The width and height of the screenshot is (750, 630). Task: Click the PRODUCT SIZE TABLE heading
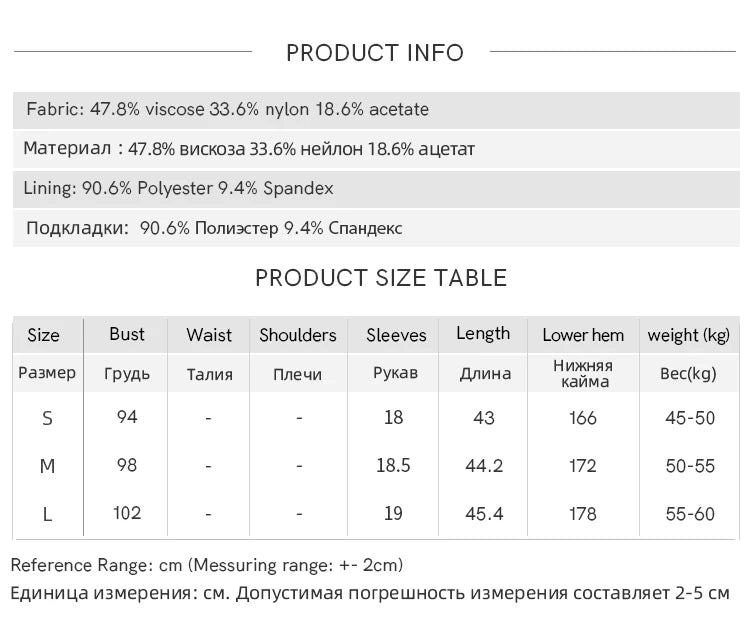(x=381, y=278)
